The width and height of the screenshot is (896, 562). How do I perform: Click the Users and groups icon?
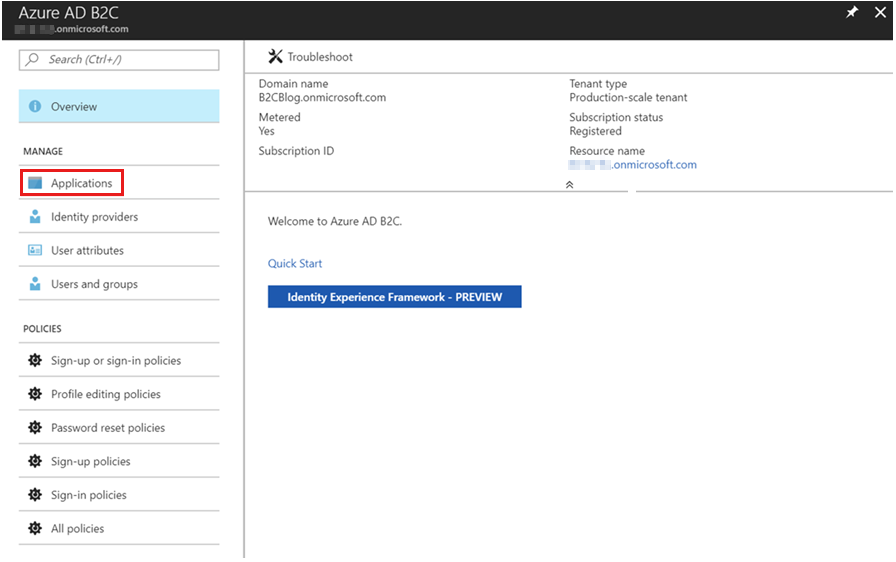point(35,284)
